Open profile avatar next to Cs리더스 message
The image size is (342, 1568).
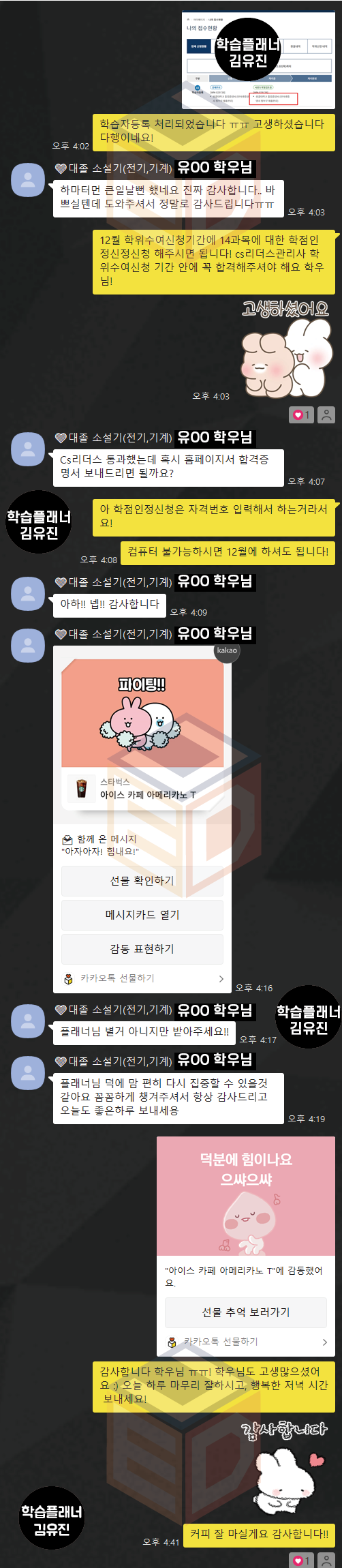28,449
